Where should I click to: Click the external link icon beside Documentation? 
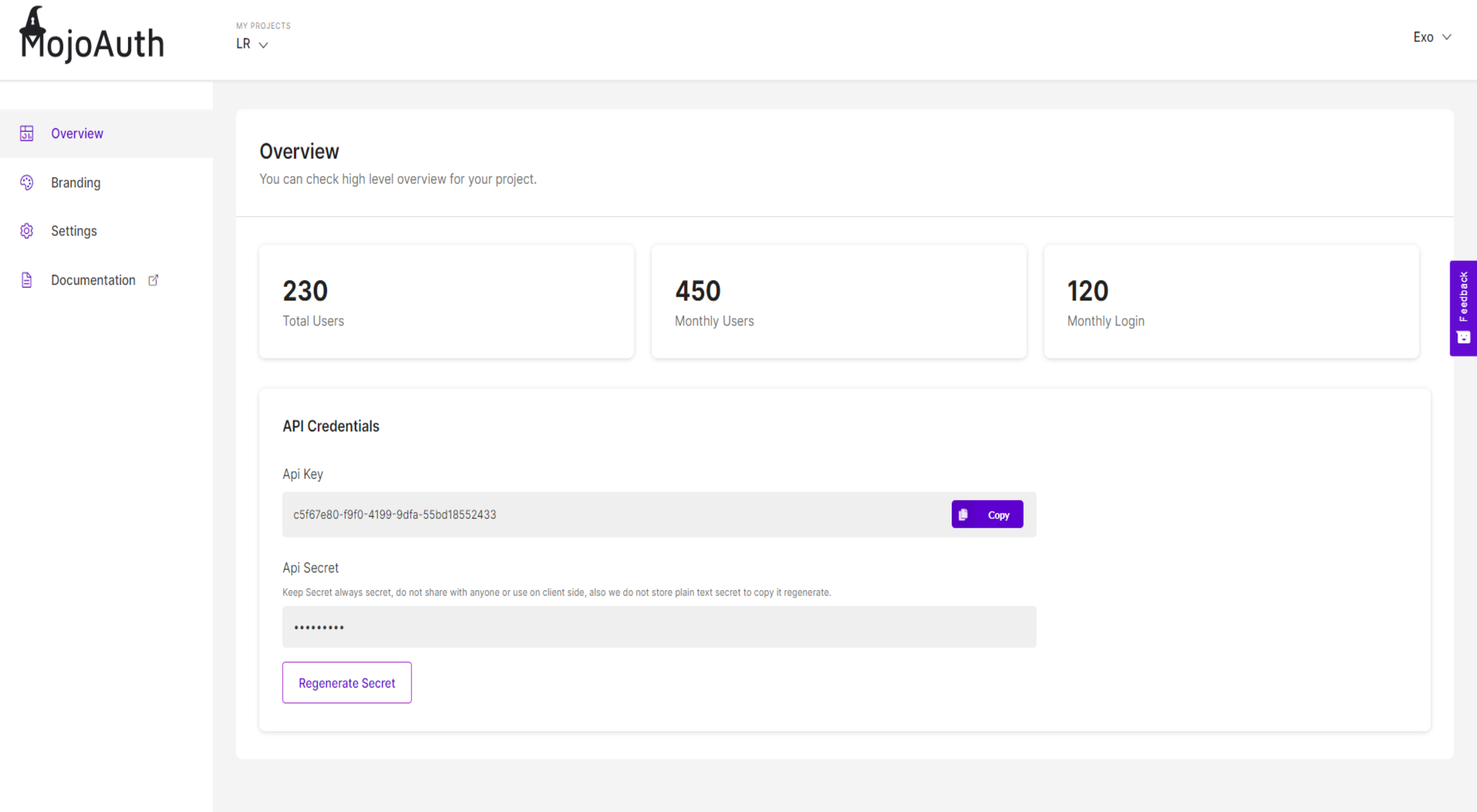pyautogui.click(x=153, y=280)
